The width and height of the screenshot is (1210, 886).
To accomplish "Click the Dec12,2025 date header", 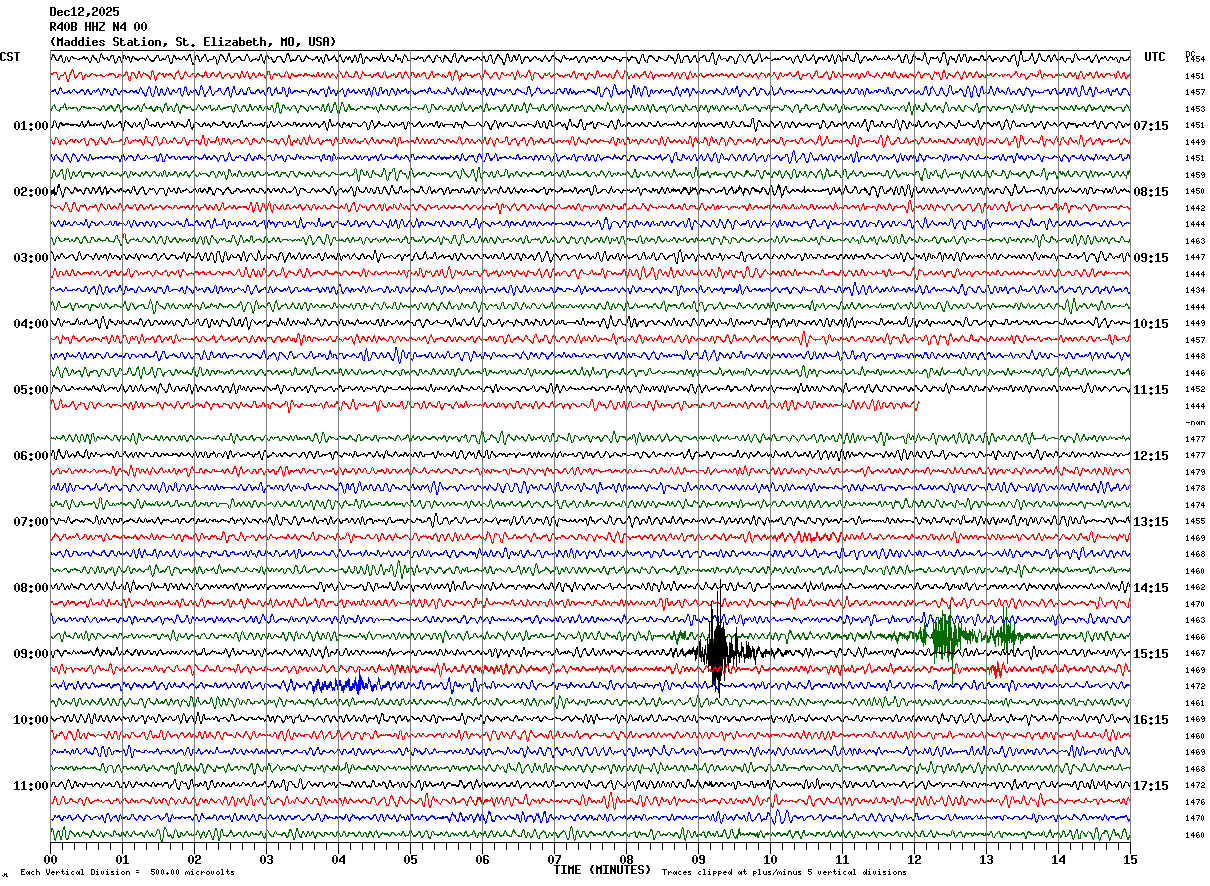I will tap(83, 12).
